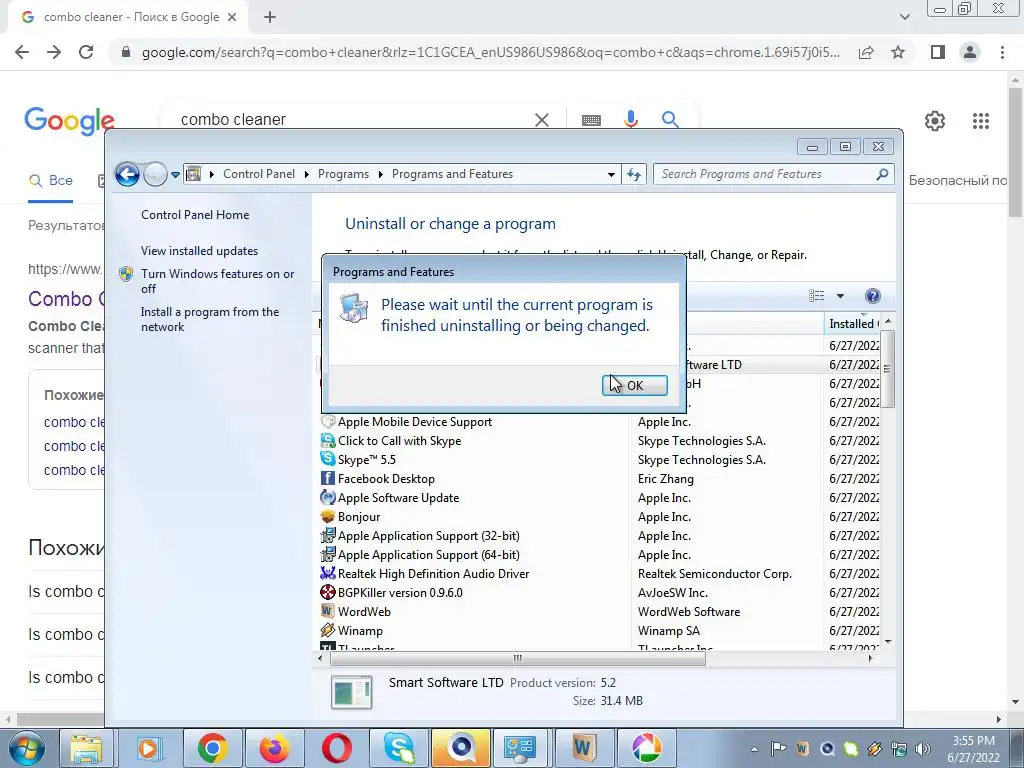1024x768 pixels.
Task: Open the Control Panel help icon
Action: click(x=872, y=296)
